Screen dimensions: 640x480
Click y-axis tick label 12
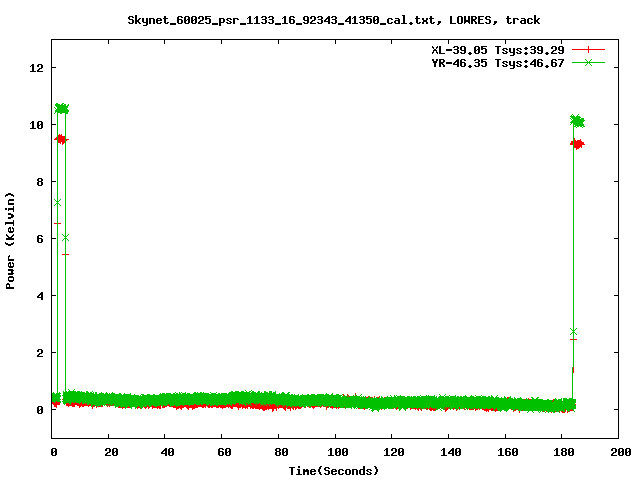[x=36, y=68]
